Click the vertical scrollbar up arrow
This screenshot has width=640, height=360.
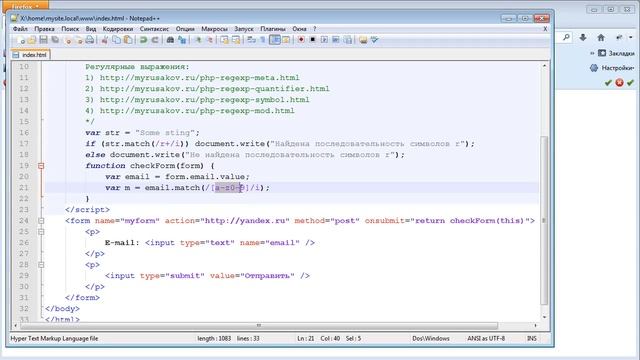pyautogui.click(x=544, y=66)
